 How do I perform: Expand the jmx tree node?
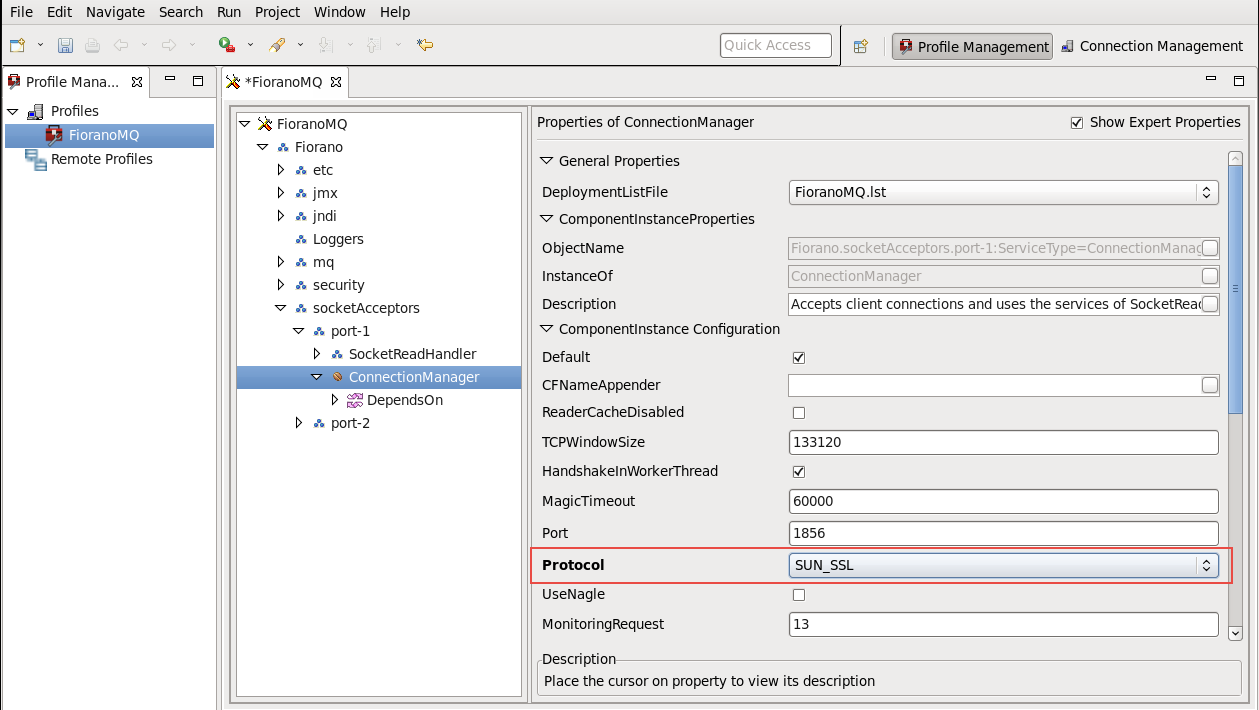[281, 193]
